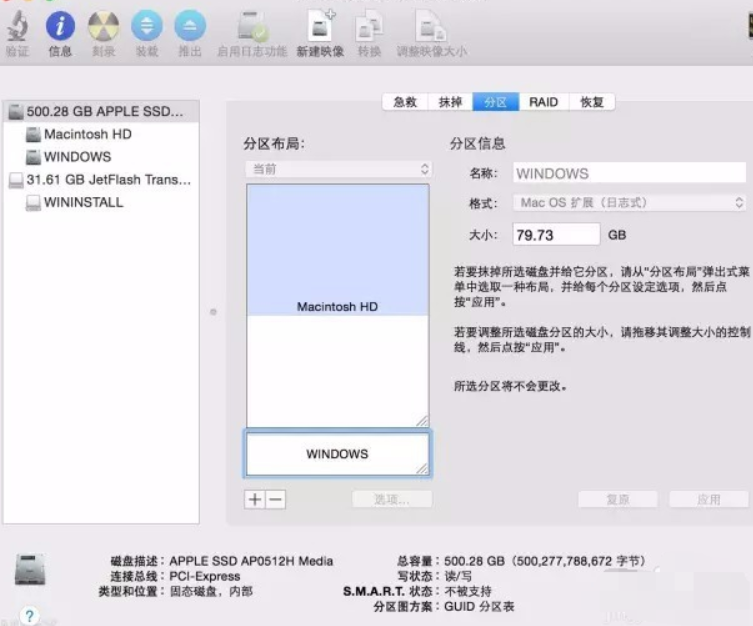This screenshot has height=626, width=753.
Task: Click the Mount toolbar icon
Action: 146,25
